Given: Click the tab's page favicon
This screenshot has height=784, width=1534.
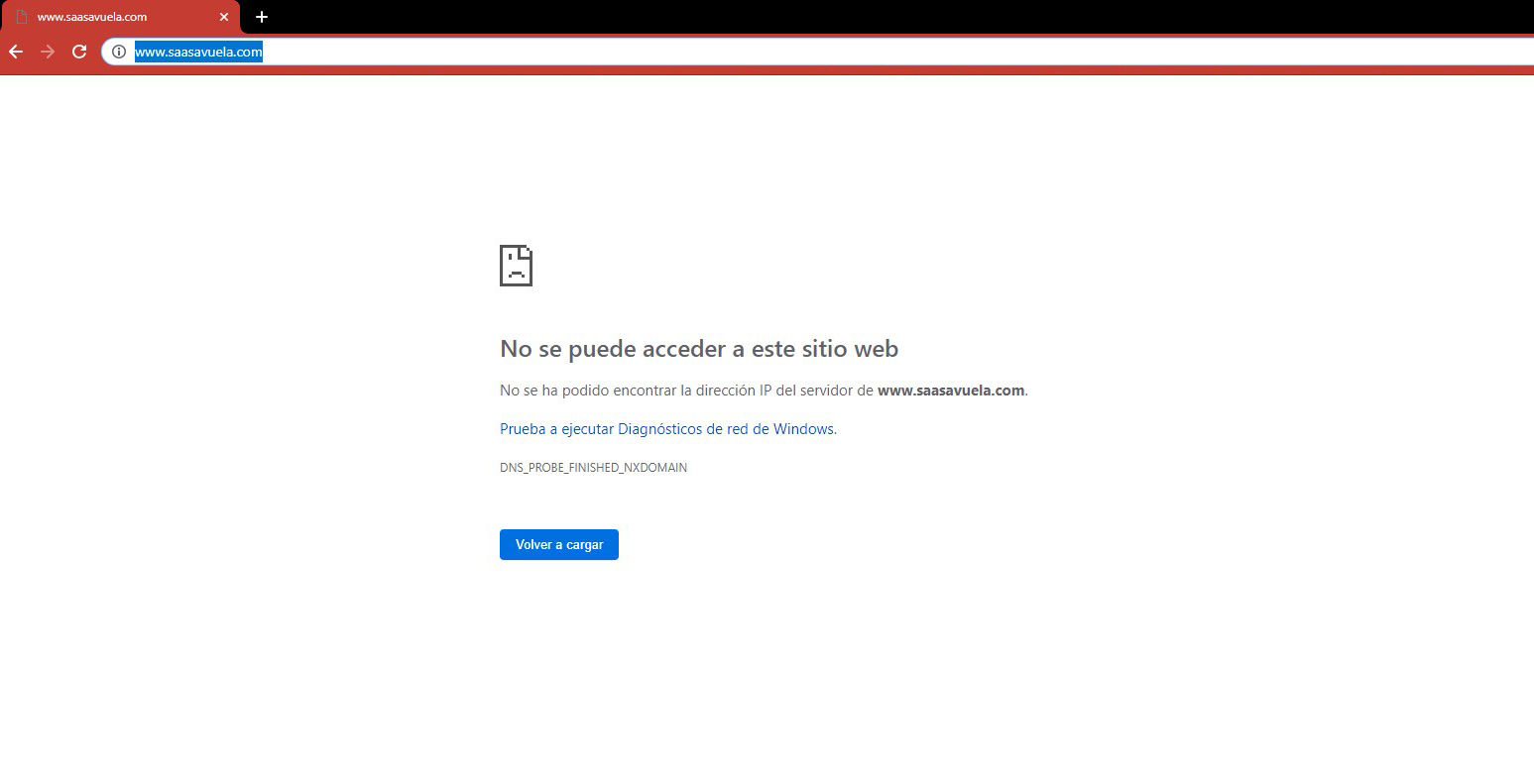Looking at the screenshot, I should coord(22,17).
